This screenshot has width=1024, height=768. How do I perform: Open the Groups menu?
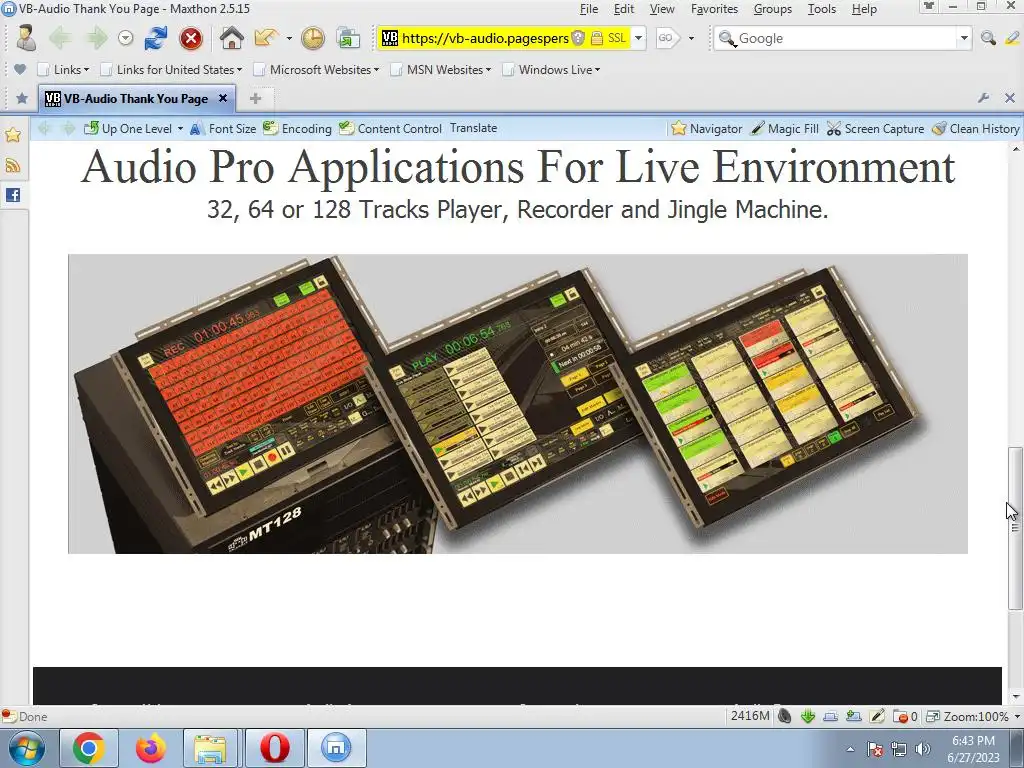tap(773, 9)
